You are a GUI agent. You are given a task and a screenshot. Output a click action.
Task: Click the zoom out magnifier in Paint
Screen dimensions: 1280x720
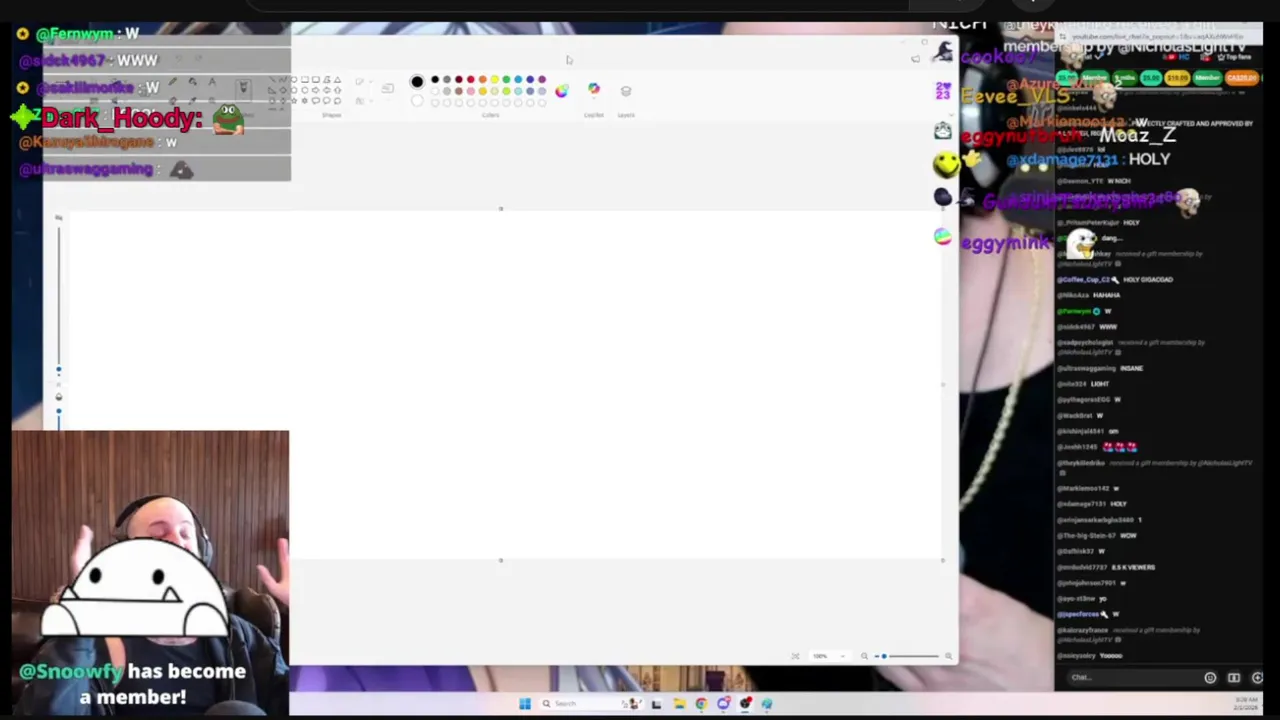(864, 656)
